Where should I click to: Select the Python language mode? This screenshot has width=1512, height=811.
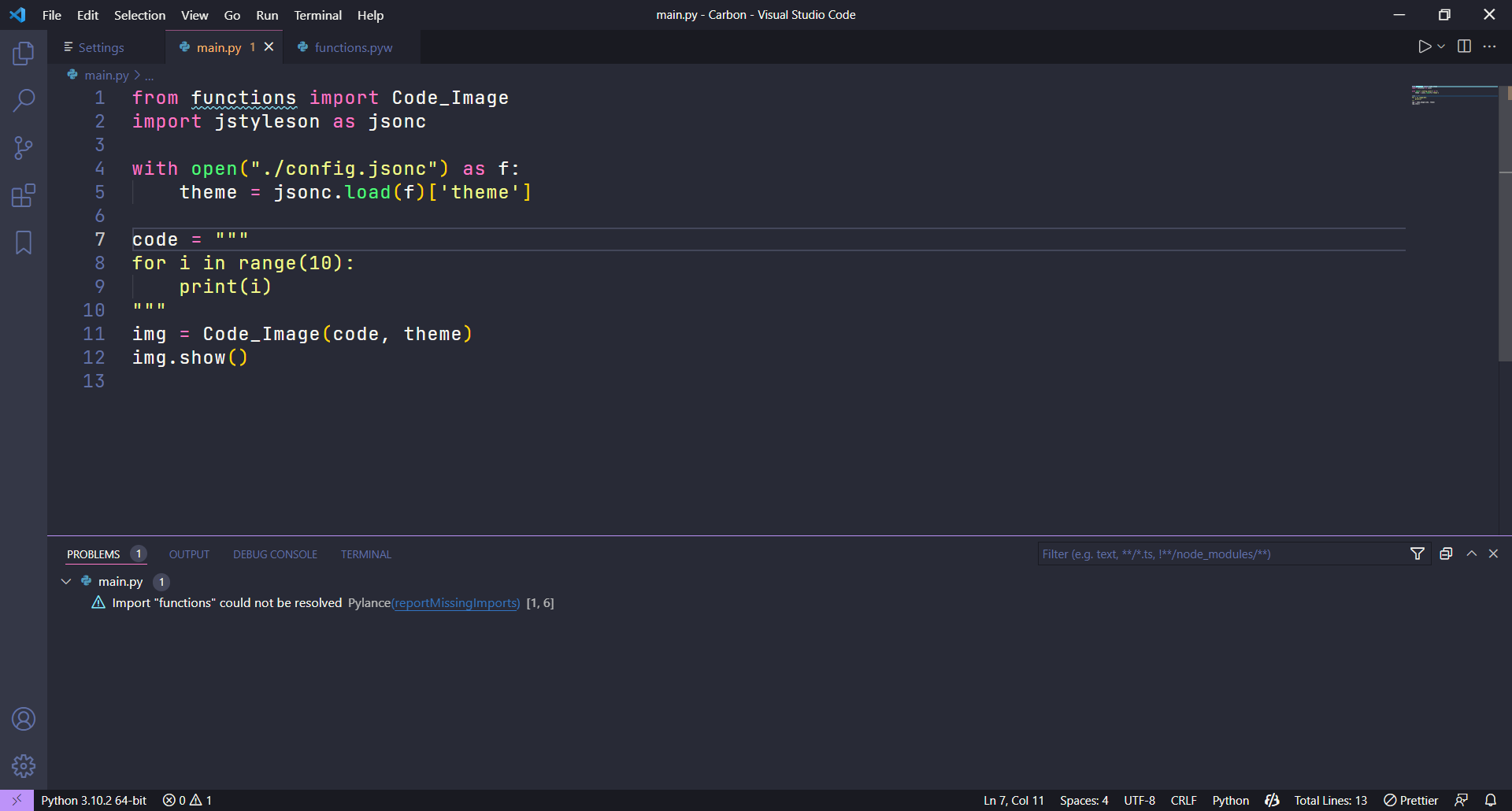point(1230,800)
